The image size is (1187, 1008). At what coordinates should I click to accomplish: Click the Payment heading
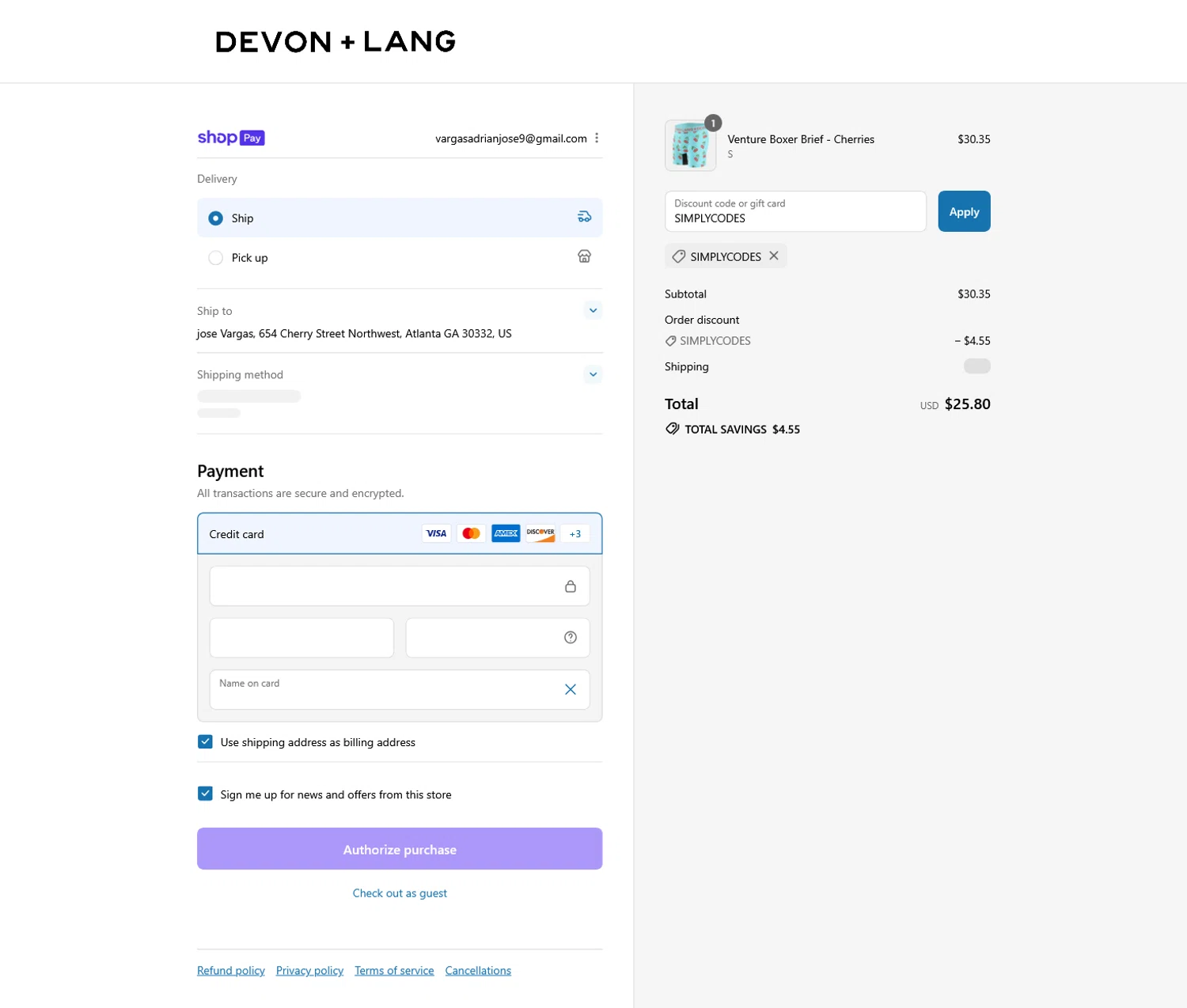pos(230,472)
